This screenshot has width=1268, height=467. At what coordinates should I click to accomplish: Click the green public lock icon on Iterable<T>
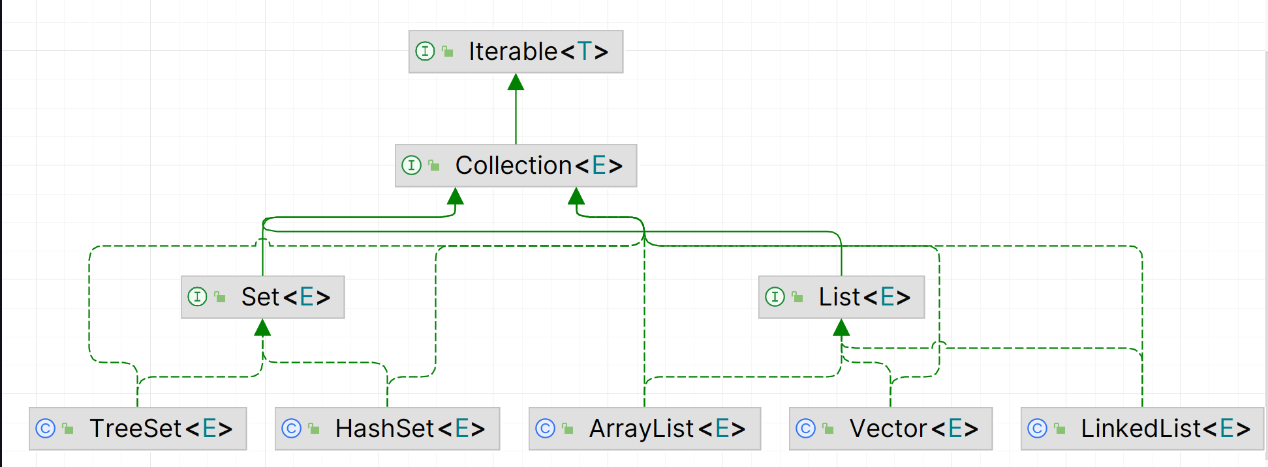449,52
